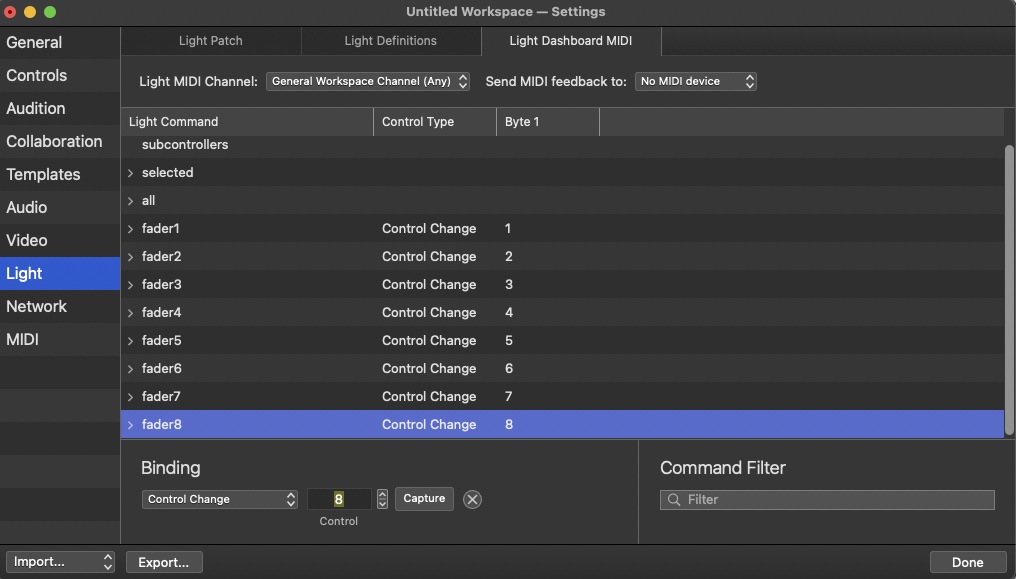Expand the selected command row
Viewport: 1016px width, 579px height.
point(130,173)
